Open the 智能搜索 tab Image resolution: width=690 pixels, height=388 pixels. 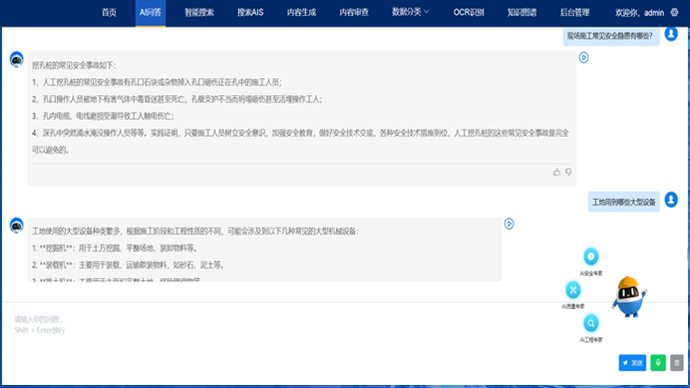pyautogui.click(x=199, y=13)
